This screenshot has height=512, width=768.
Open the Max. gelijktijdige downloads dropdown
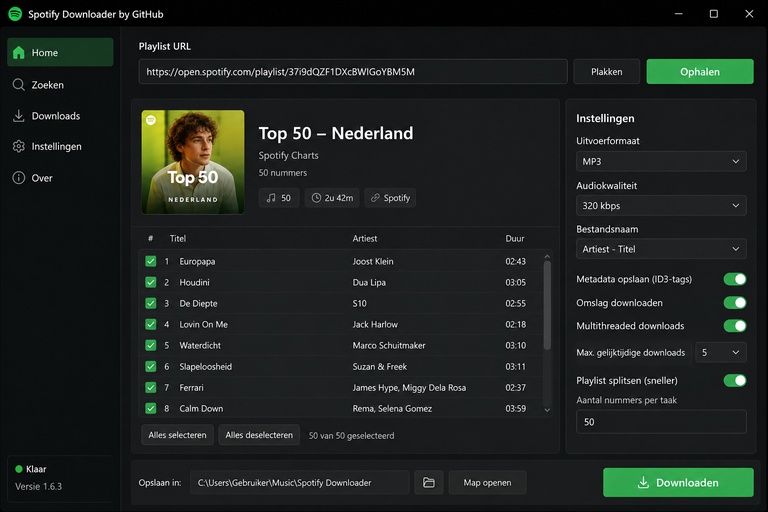click(x=720, y=352)
